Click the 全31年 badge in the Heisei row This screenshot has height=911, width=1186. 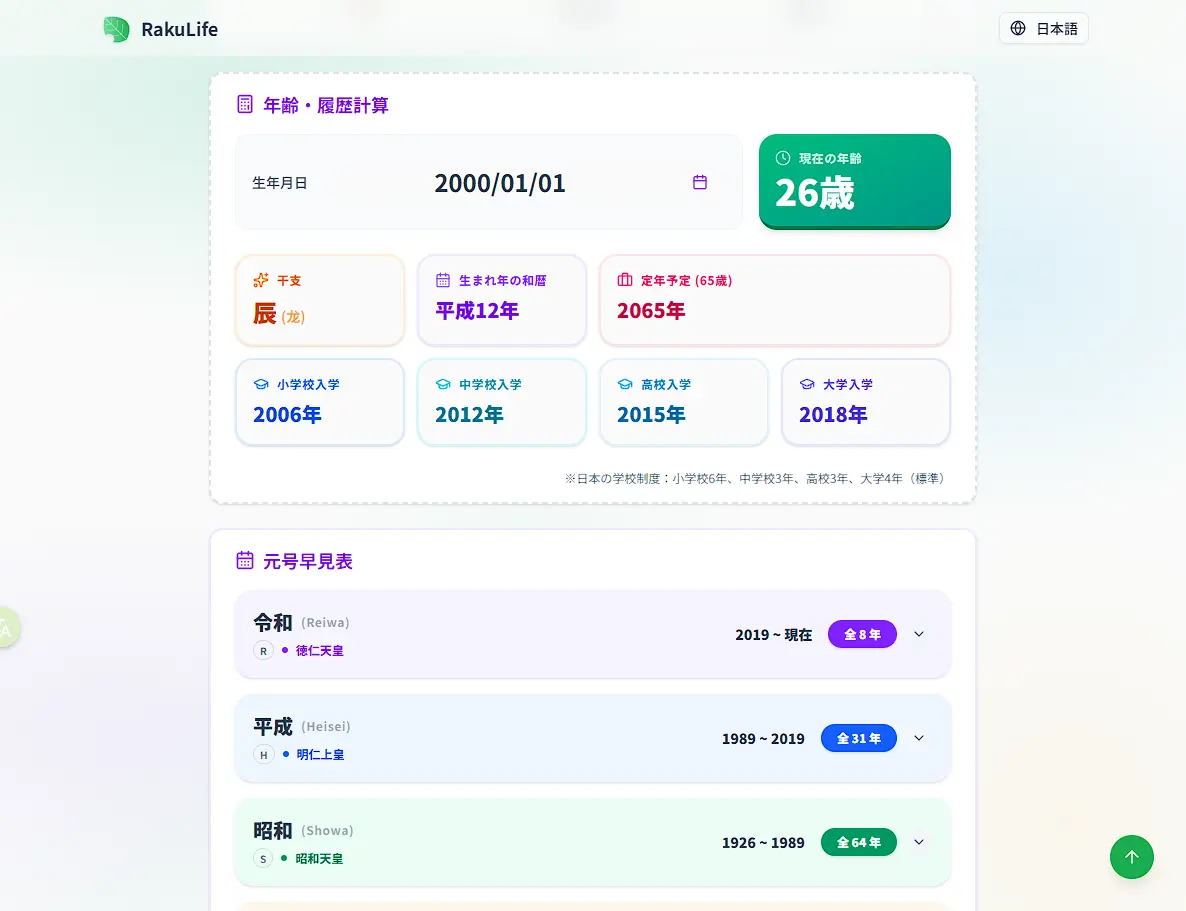(x=858, y=738)
